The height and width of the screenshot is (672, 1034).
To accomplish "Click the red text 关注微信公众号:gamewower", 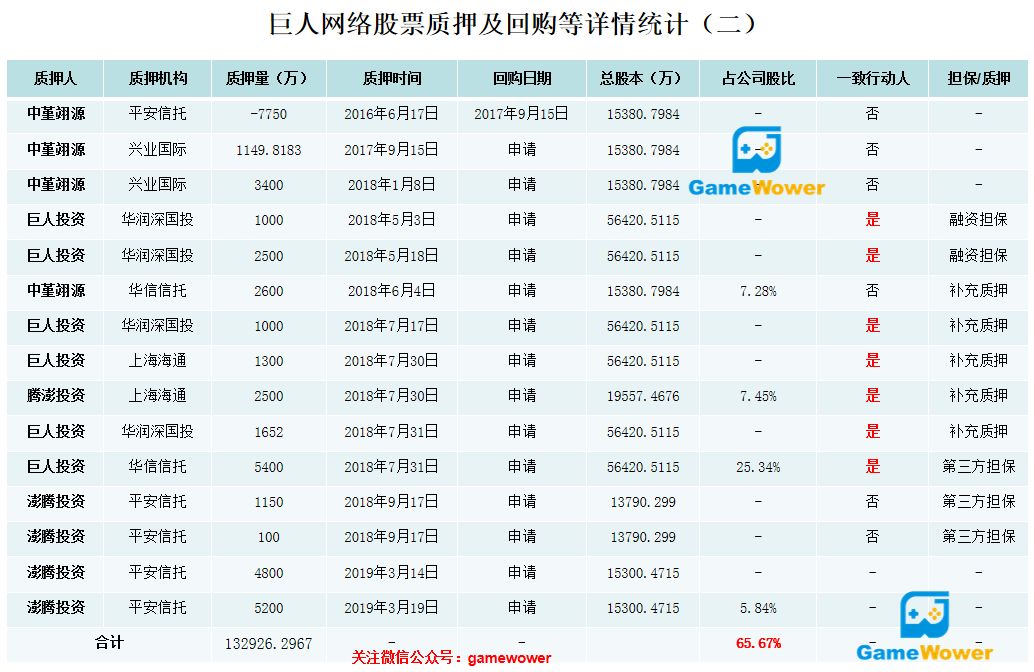I will (x=451, y=658).
